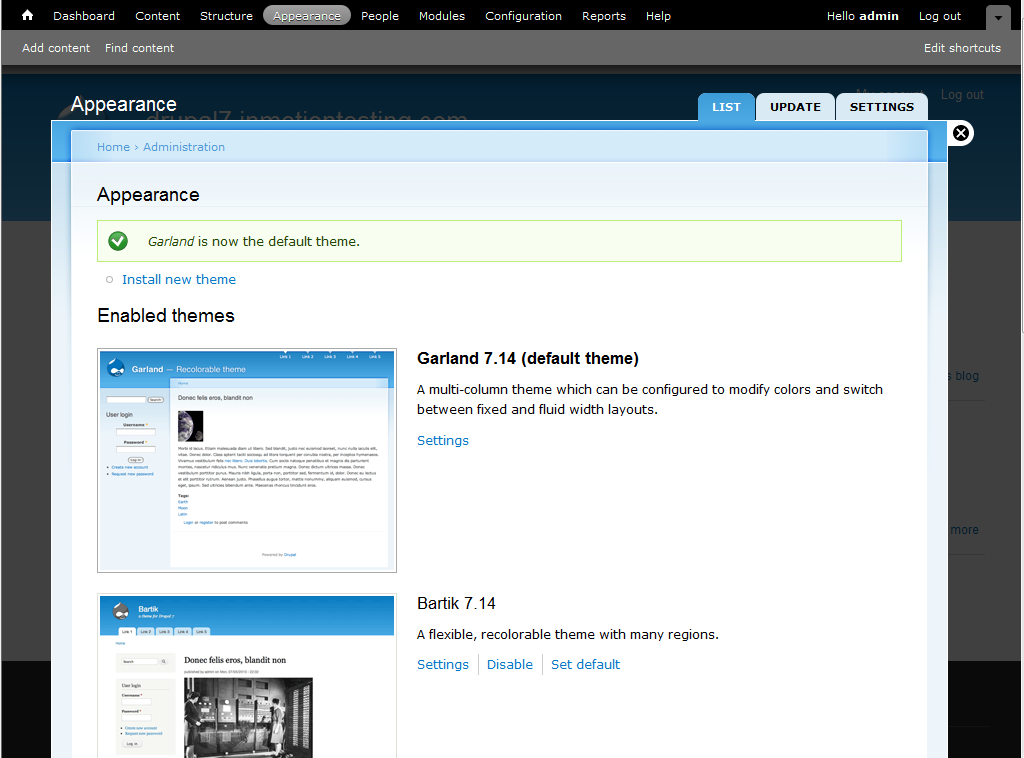Click the admin username link
This screenshot has height=758, width=1024.
coord(878,16)
